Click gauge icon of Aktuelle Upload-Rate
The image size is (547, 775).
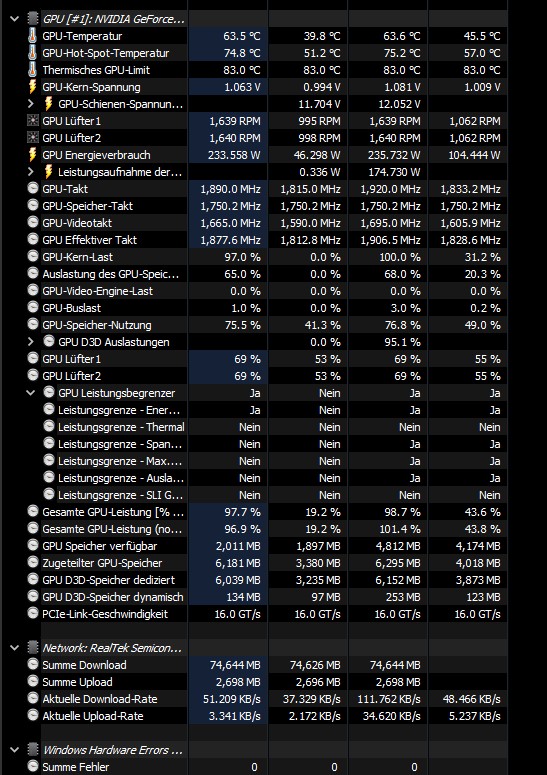coord(33,716)
